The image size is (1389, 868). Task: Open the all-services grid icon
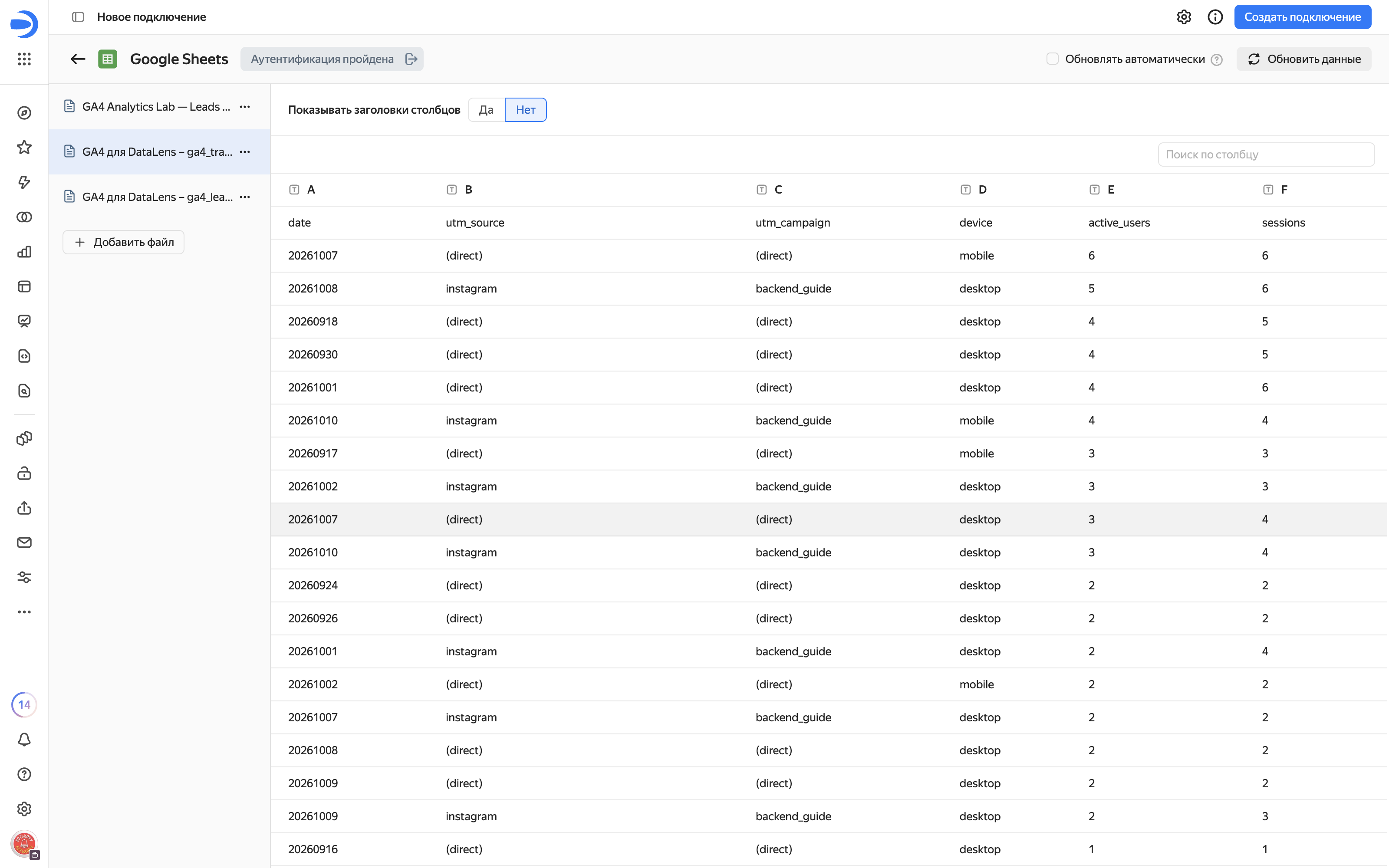(x=24, y=59)
